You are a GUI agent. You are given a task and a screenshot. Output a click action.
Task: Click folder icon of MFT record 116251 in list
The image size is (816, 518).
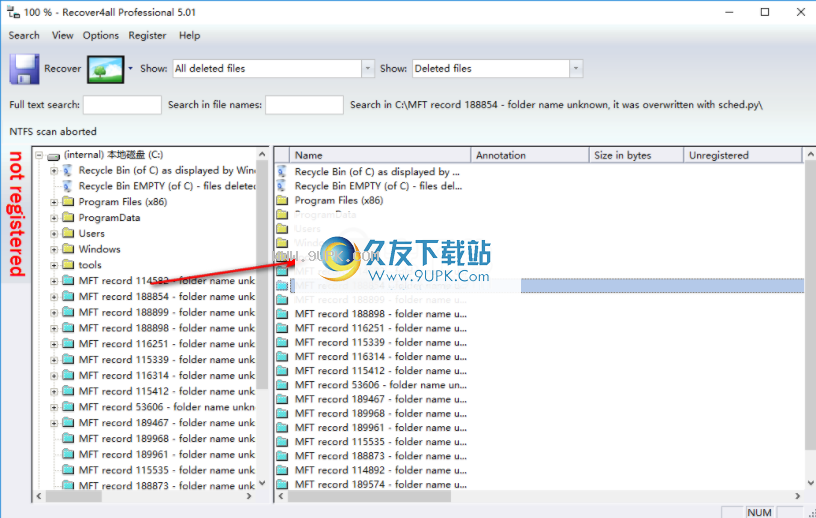(282, 328)
